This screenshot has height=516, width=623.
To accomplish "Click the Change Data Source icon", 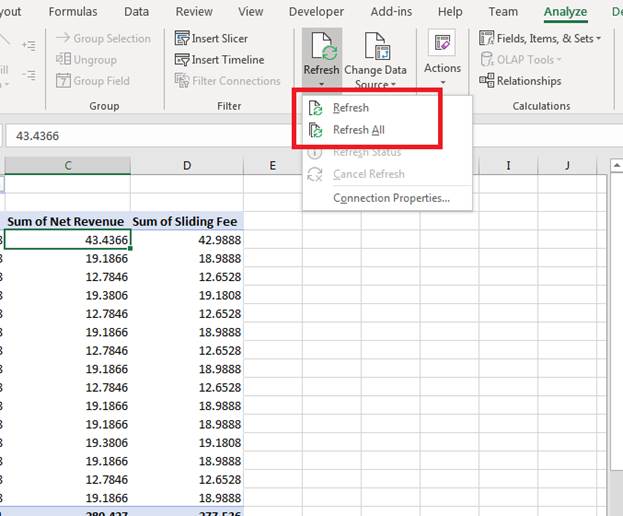I will pyautogui.click(x=377, y=46).
